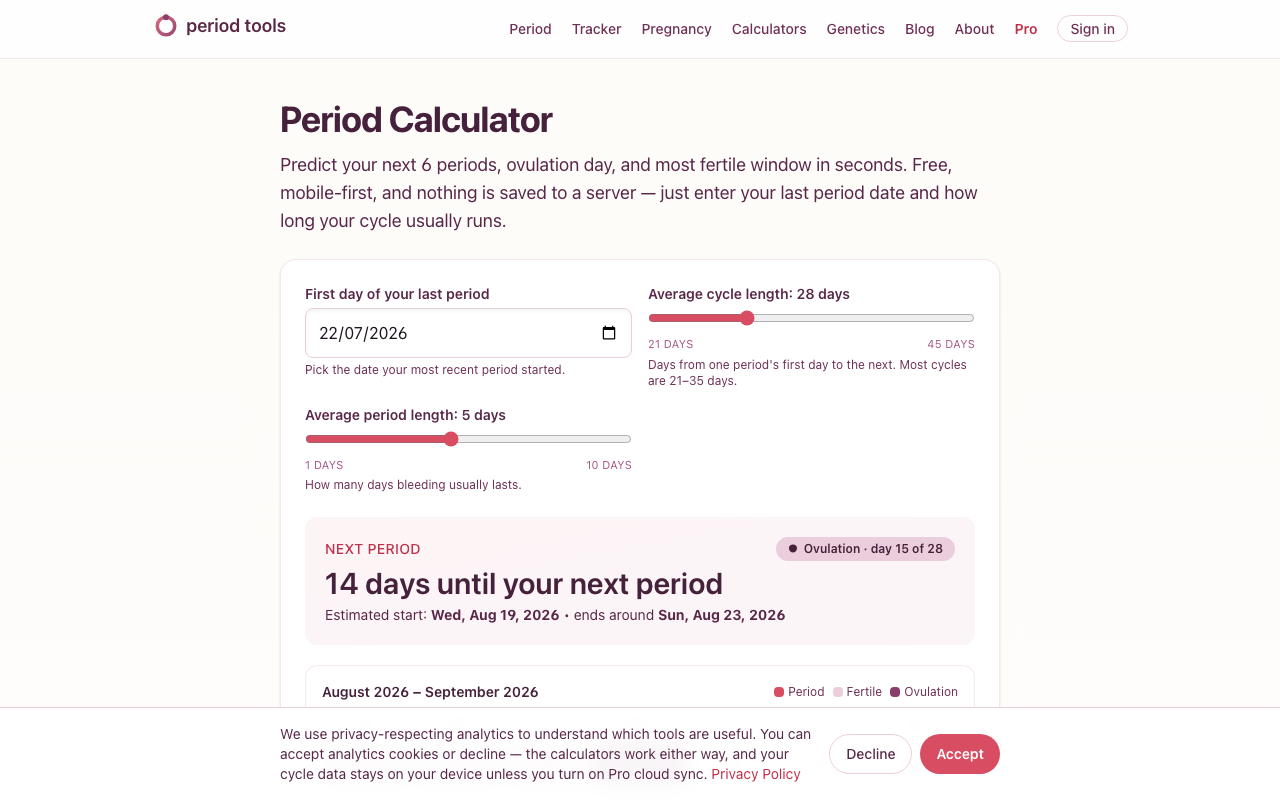Visit the Blog page

[920, 29]
